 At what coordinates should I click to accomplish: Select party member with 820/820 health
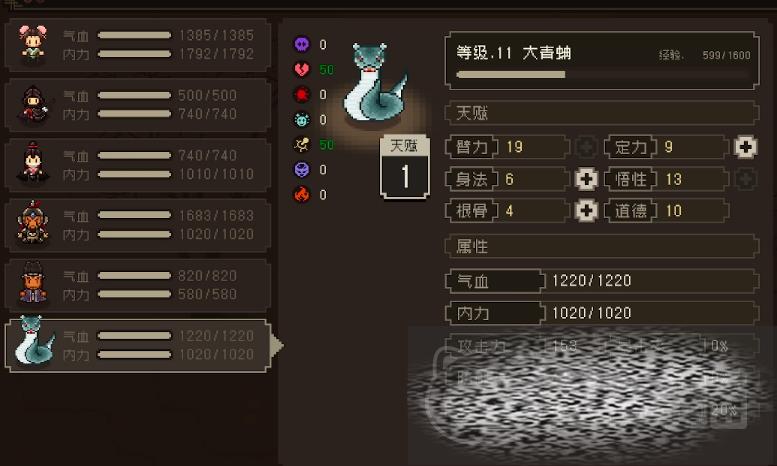point(138,285)
